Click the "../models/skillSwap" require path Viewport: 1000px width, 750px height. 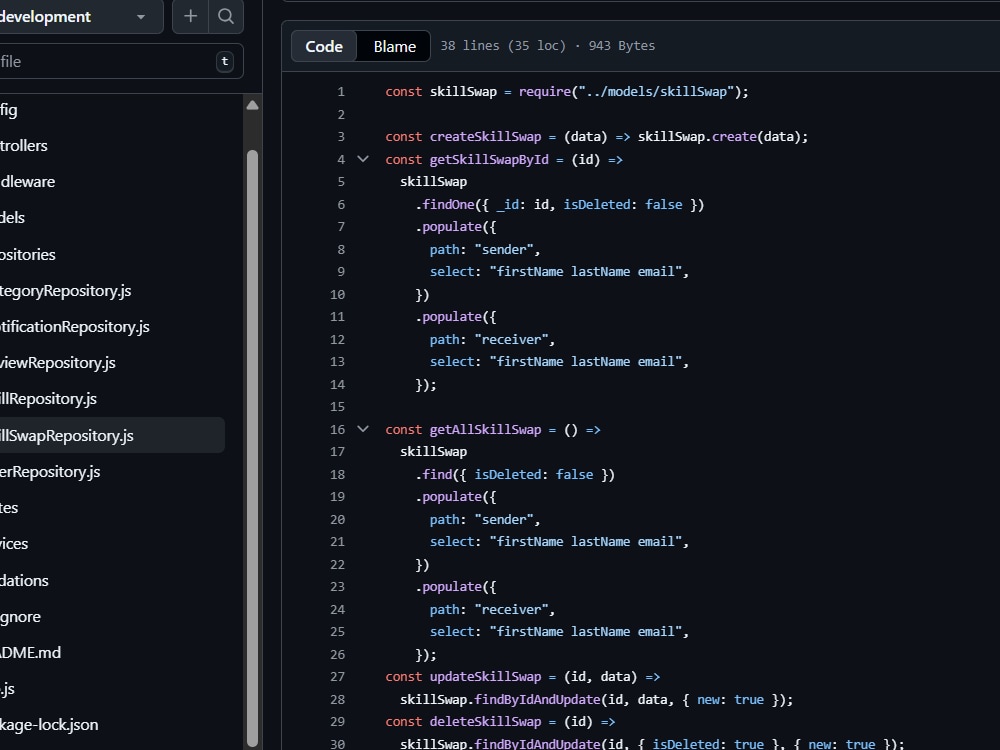656,92
